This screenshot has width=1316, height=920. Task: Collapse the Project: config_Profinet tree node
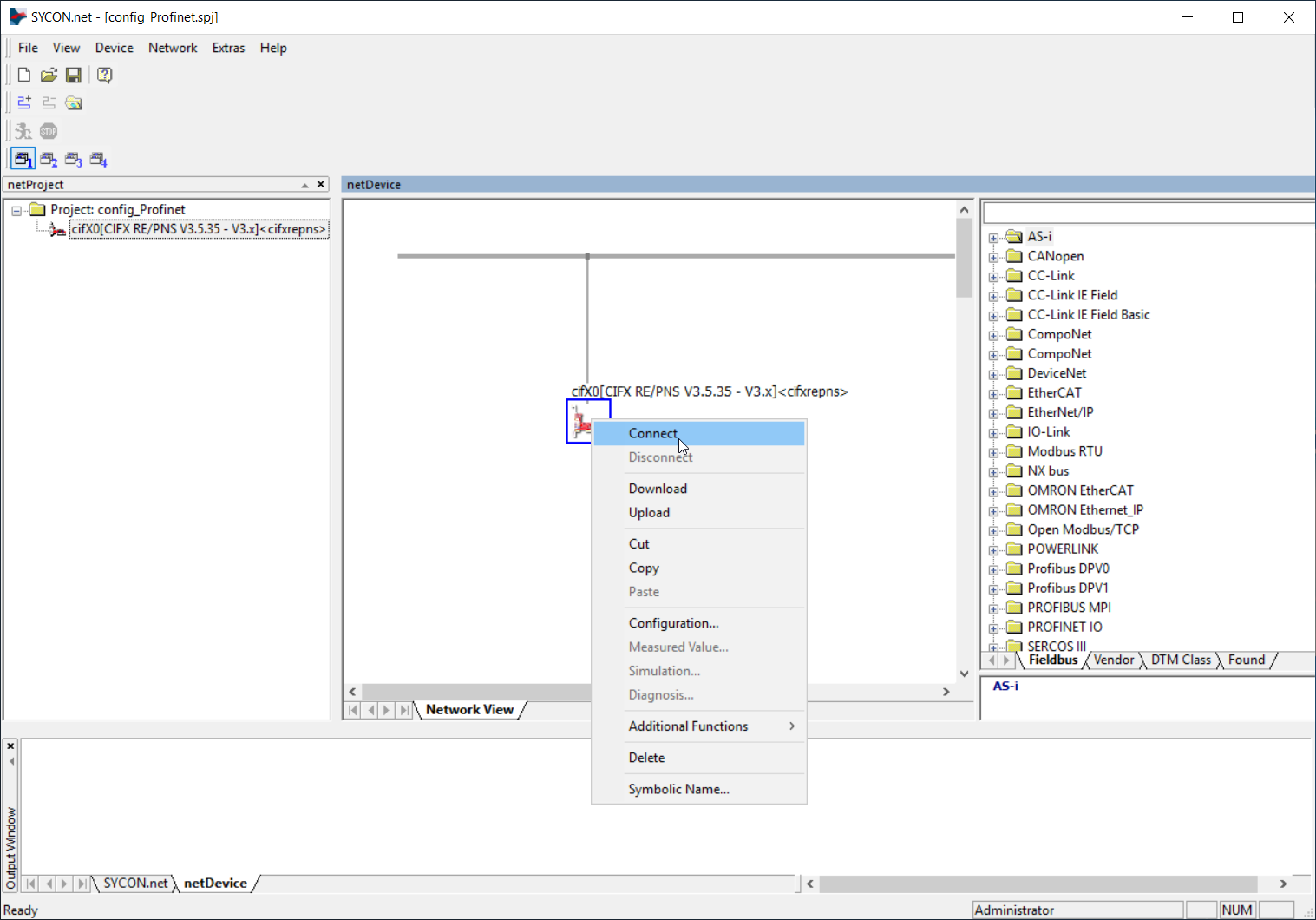tap(16, 210)
